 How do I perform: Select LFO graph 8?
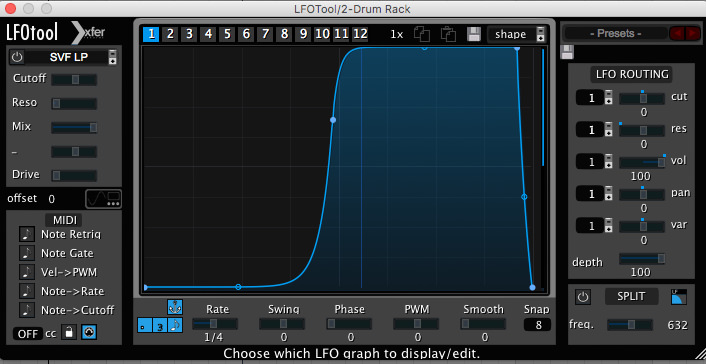pyautogui.click(x=284, y=34)
